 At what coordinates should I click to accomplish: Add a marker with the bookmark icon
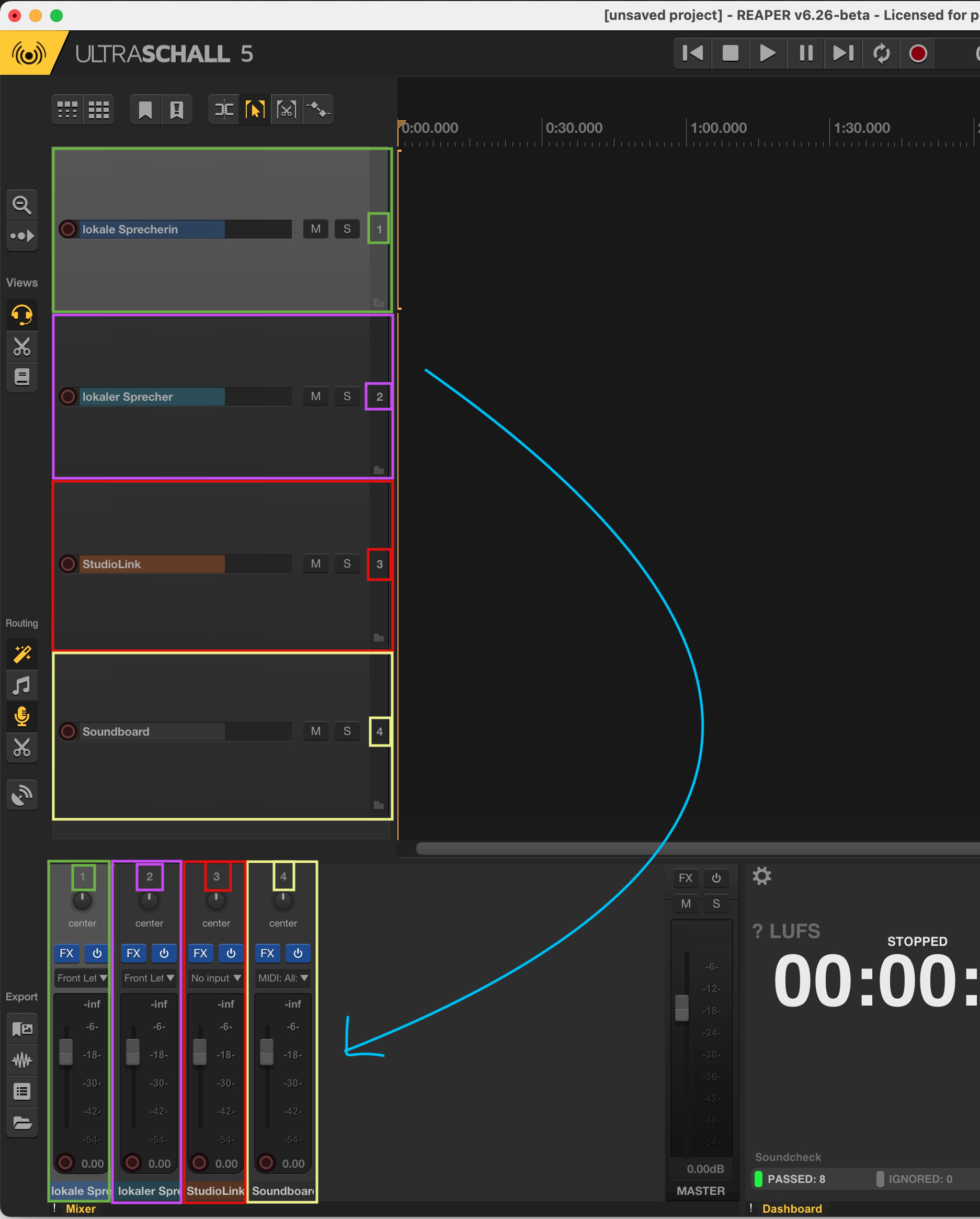pyautogui.click(x=145, y=110)
